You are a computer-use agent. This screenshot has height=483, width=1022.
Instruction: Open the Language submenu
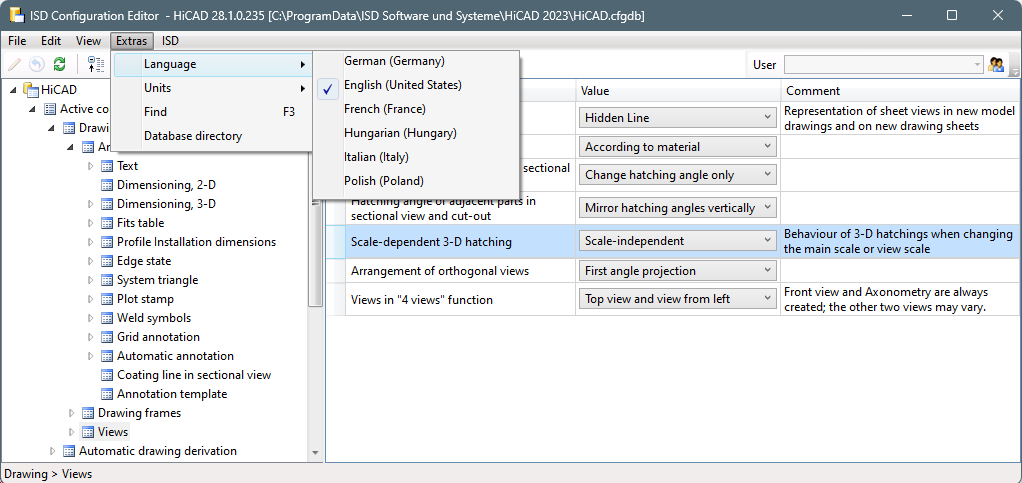click(212, 65)
